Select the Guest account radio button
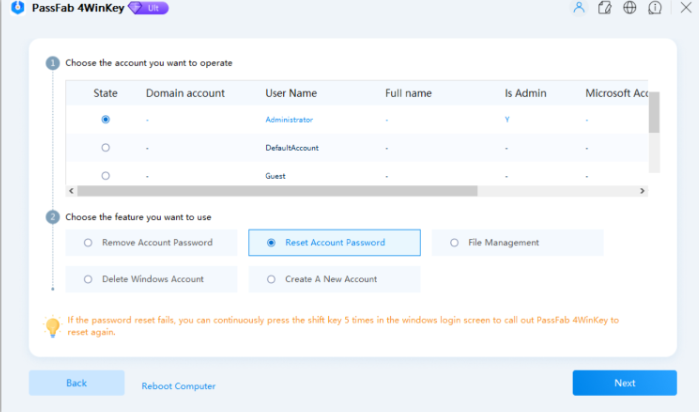This screenshot has width=699, height=412. [x=106, y=175]
